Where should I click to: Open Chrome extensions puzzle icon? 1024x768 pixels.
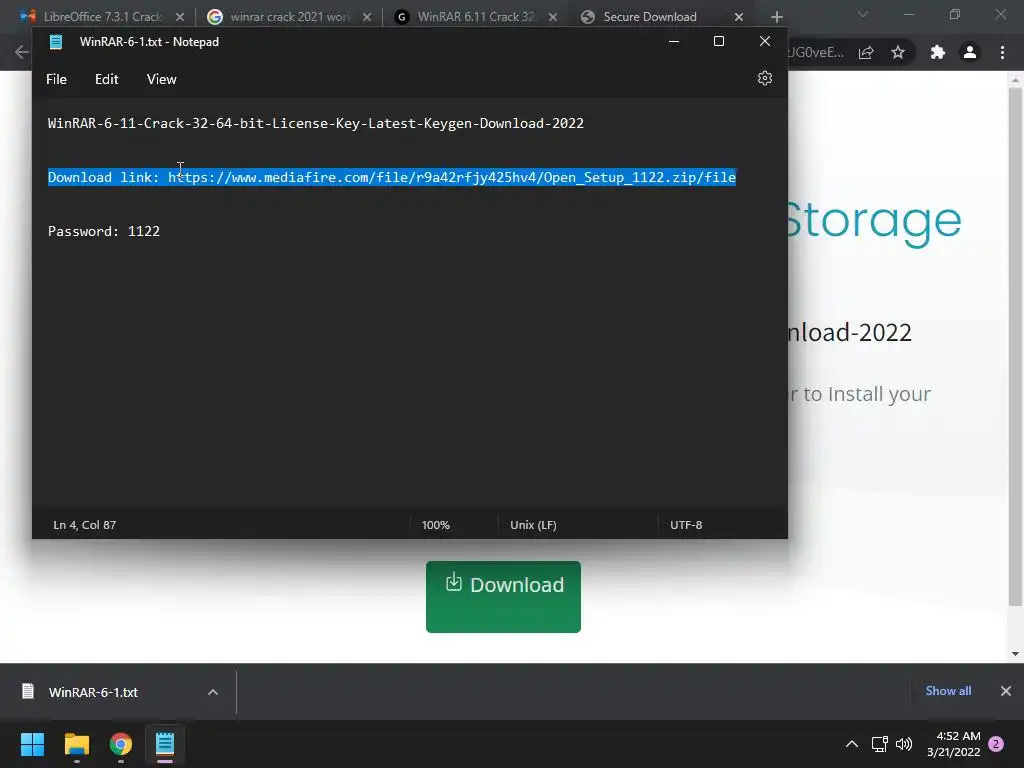(x=938, y=53)
